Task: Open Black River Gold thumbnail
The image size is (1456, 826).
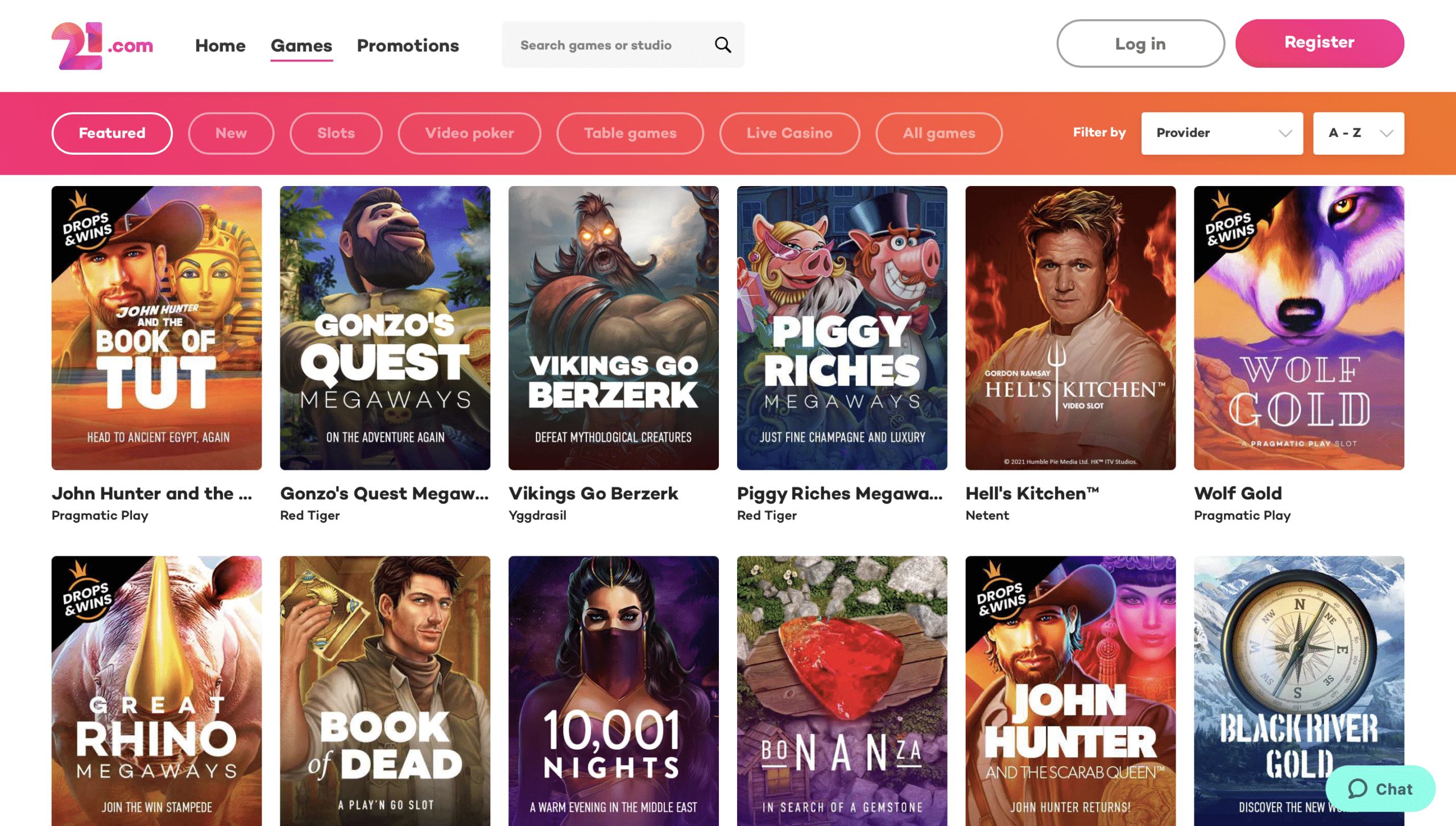Action: click(x=1299, y=691)
